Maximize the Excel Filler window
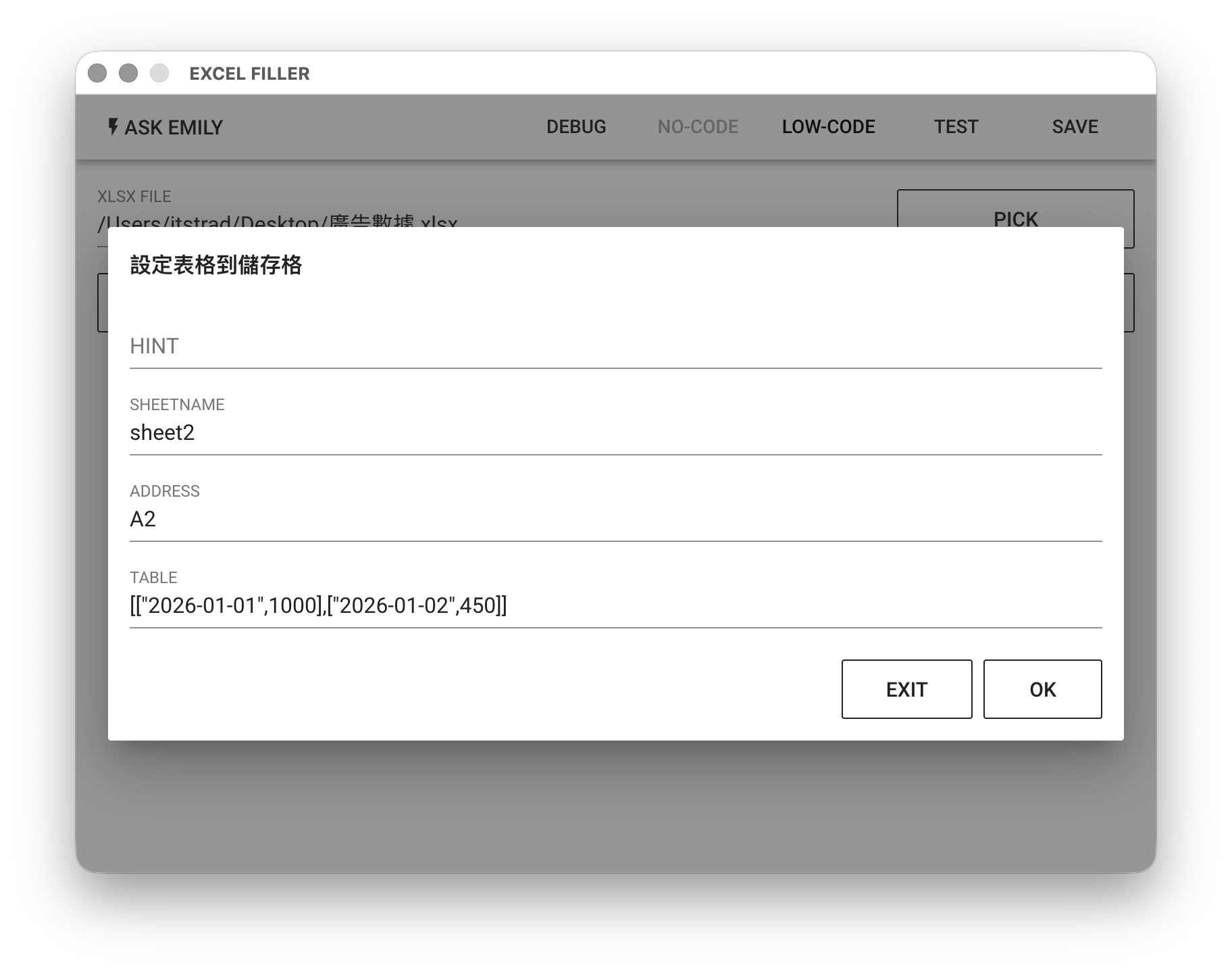Screen dimensions: 1232x973 click(159, 73)
